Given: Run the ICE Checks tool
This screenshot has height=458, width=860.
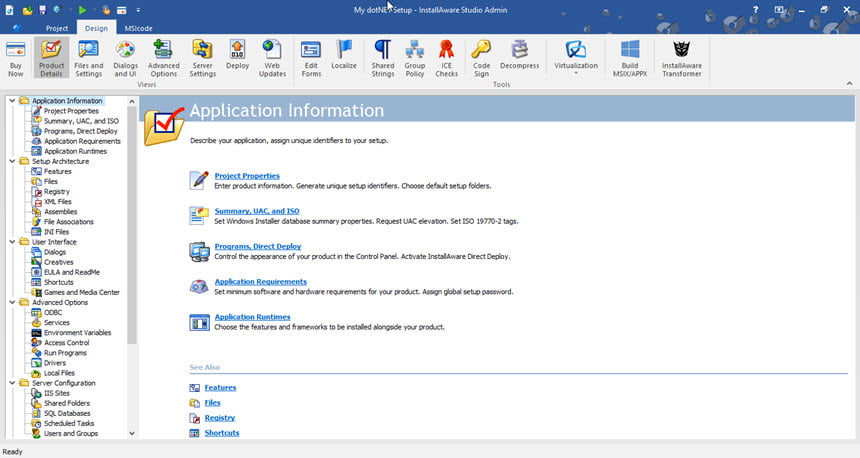Looking at the screenshot, I should 446,58.
